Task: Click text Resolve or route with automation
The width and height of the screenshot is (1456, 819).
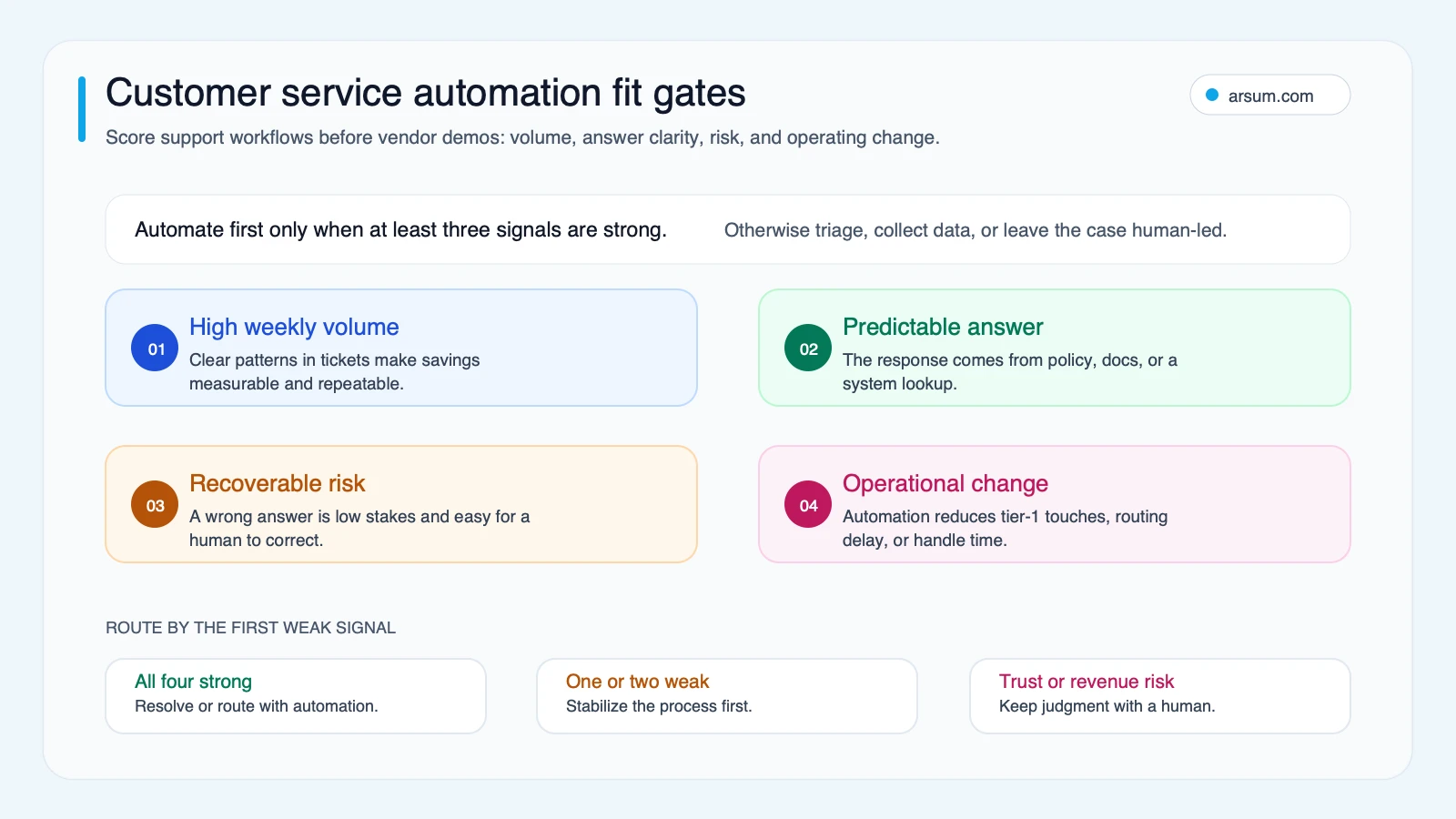Action: [256, 706]
